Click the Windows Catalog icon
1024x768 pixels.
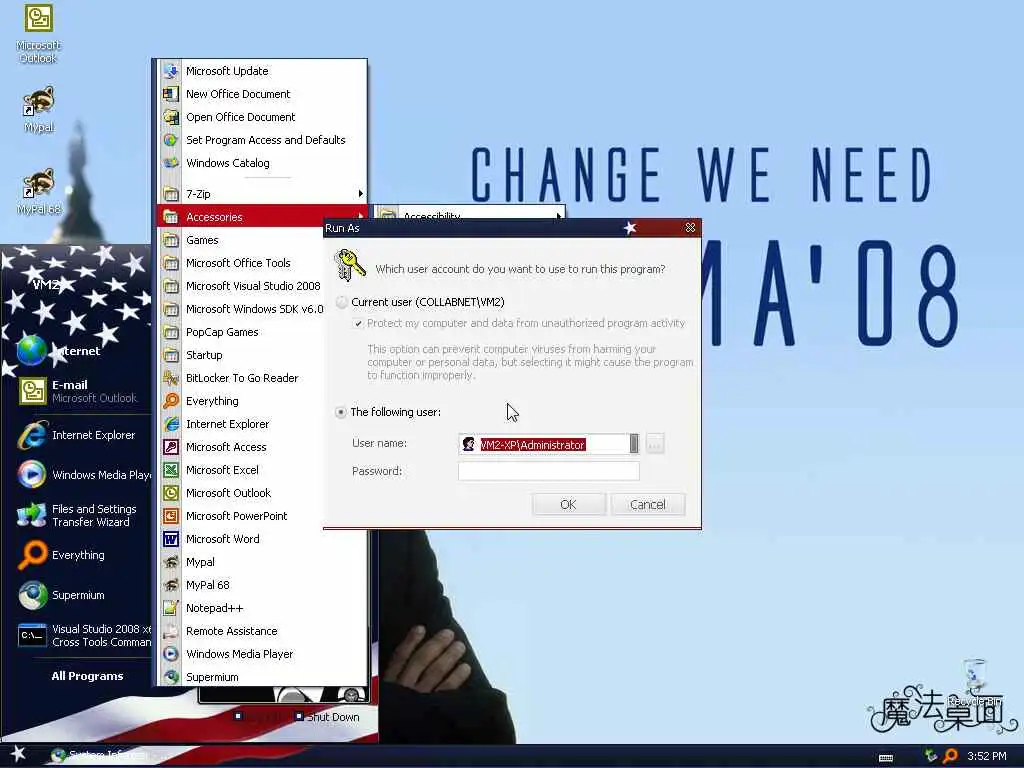point(170,163)
